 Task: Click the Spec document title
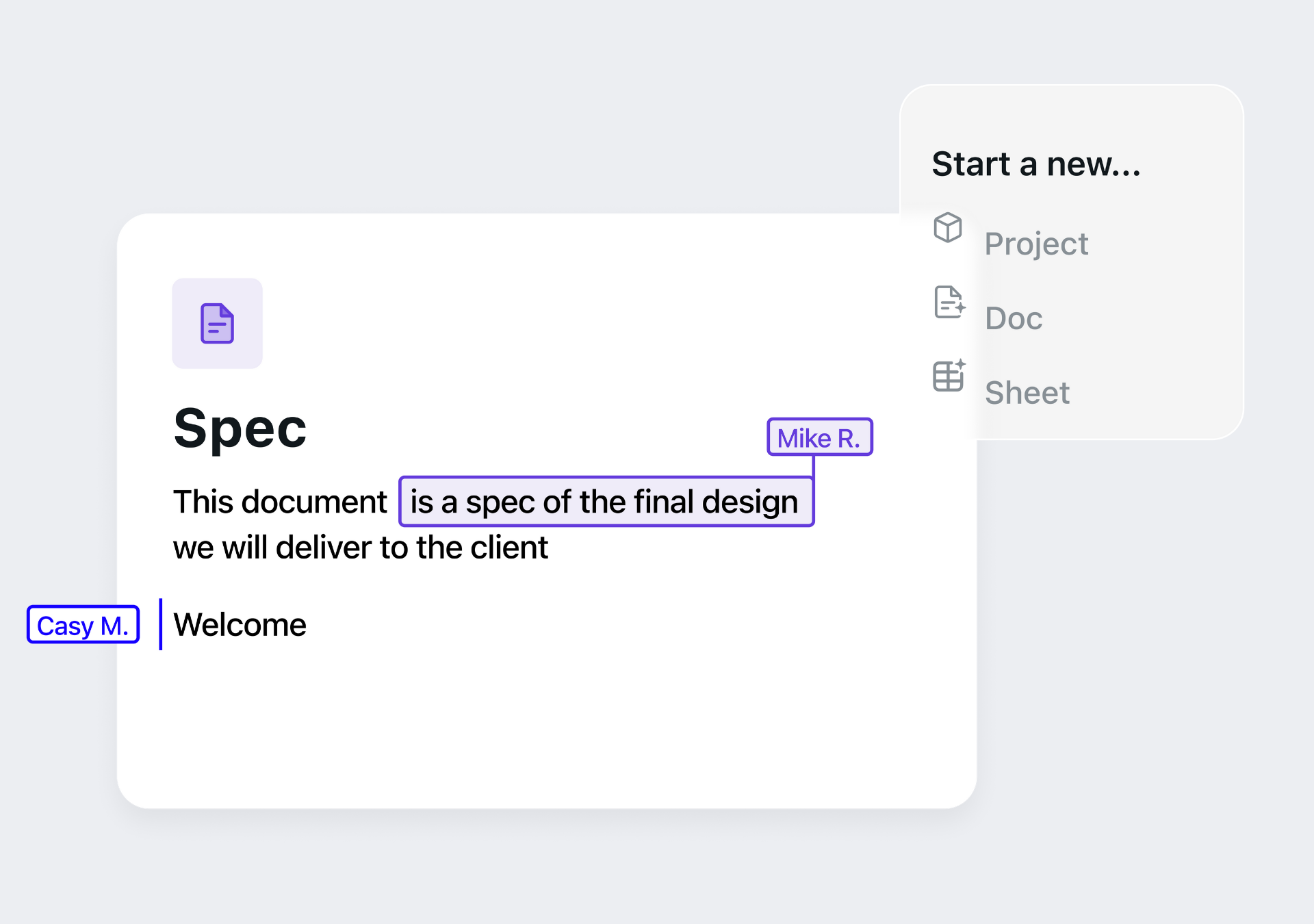240,428
